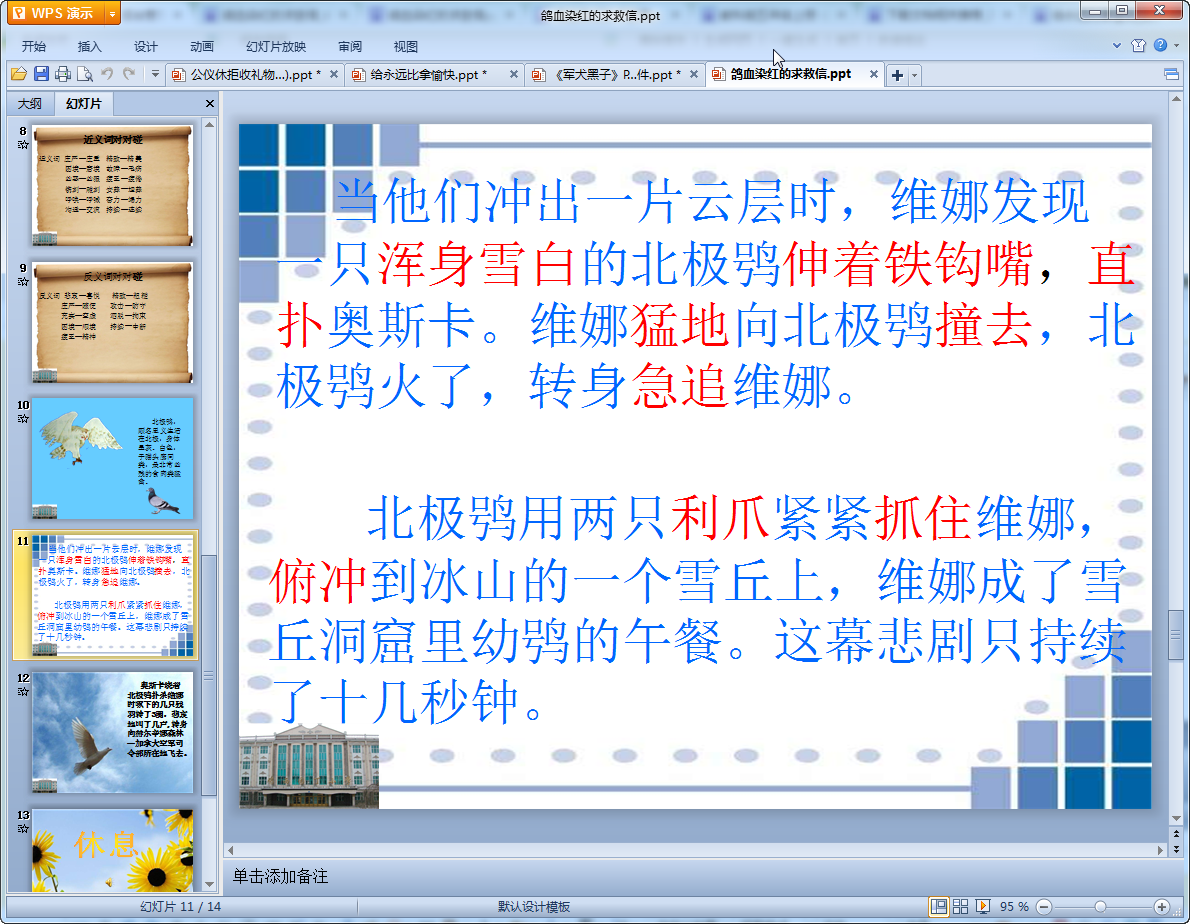Click the Open folder icon in toolbar
This screenshot has width=1190, height=924.
pos(18,74)
